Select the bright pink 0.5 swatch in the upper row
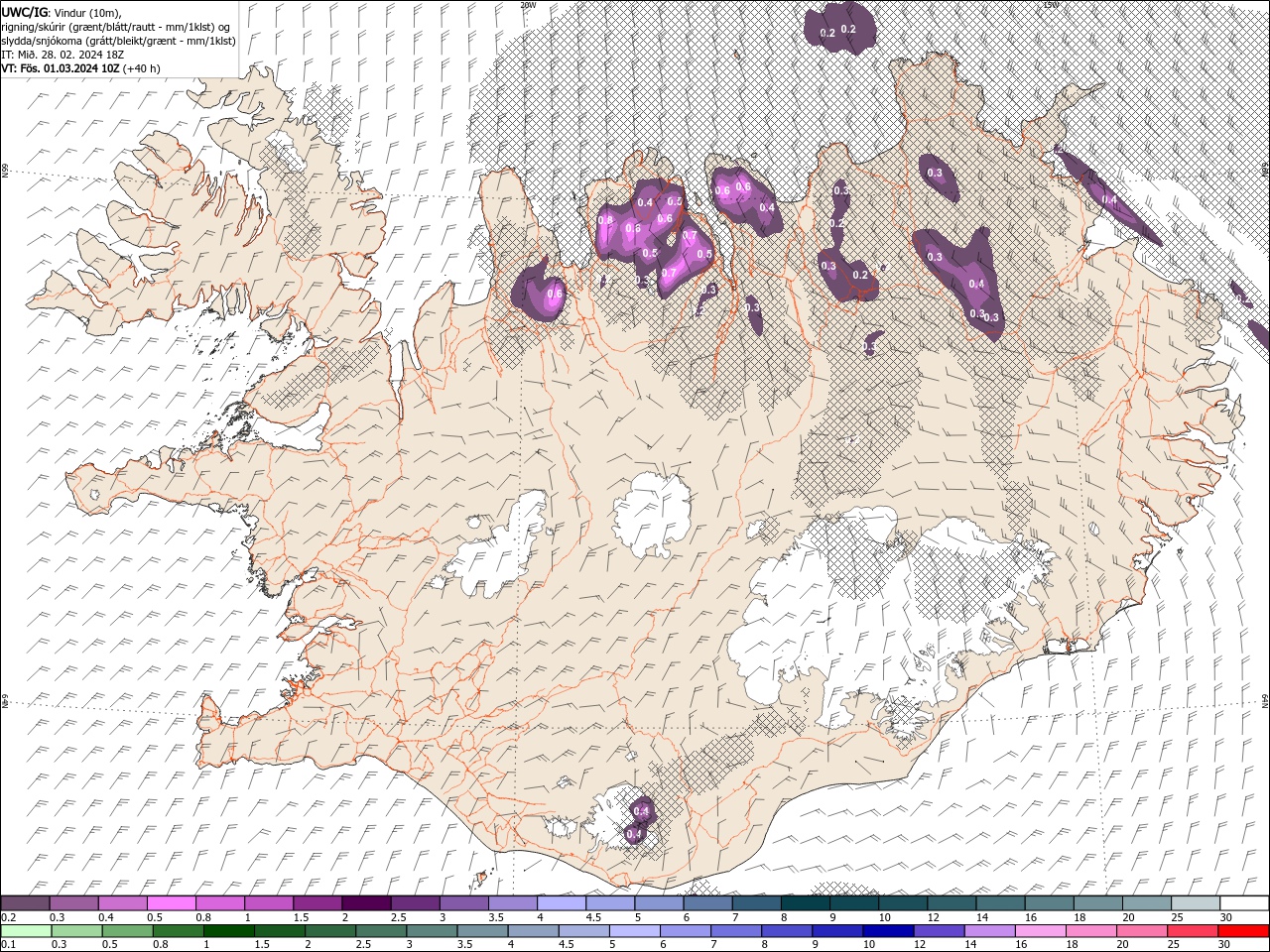 click(171, 902)
